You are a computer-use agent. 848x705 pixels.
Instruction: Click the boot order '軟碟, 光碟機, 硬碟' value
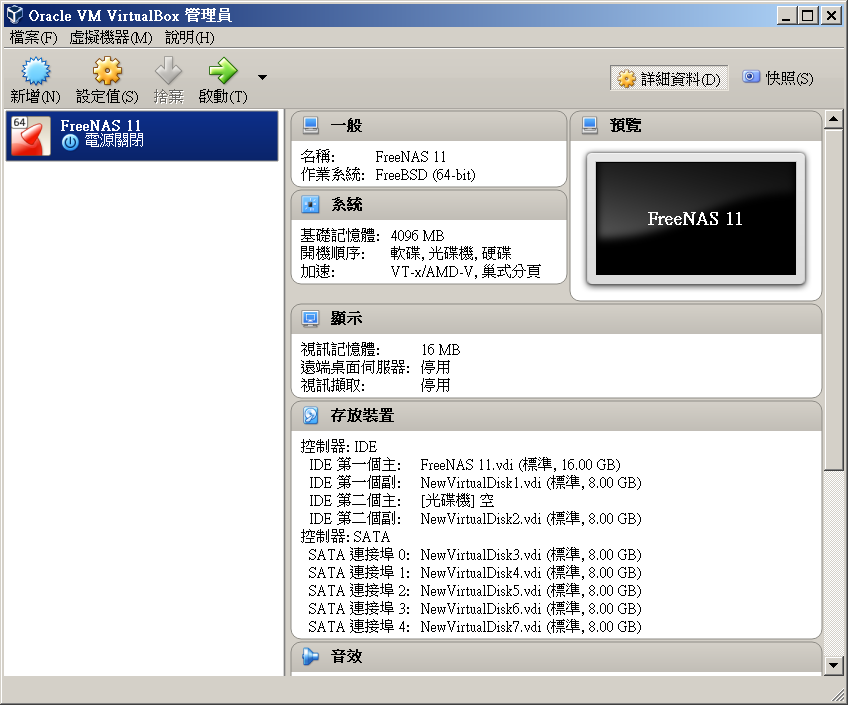pos(450,254)
